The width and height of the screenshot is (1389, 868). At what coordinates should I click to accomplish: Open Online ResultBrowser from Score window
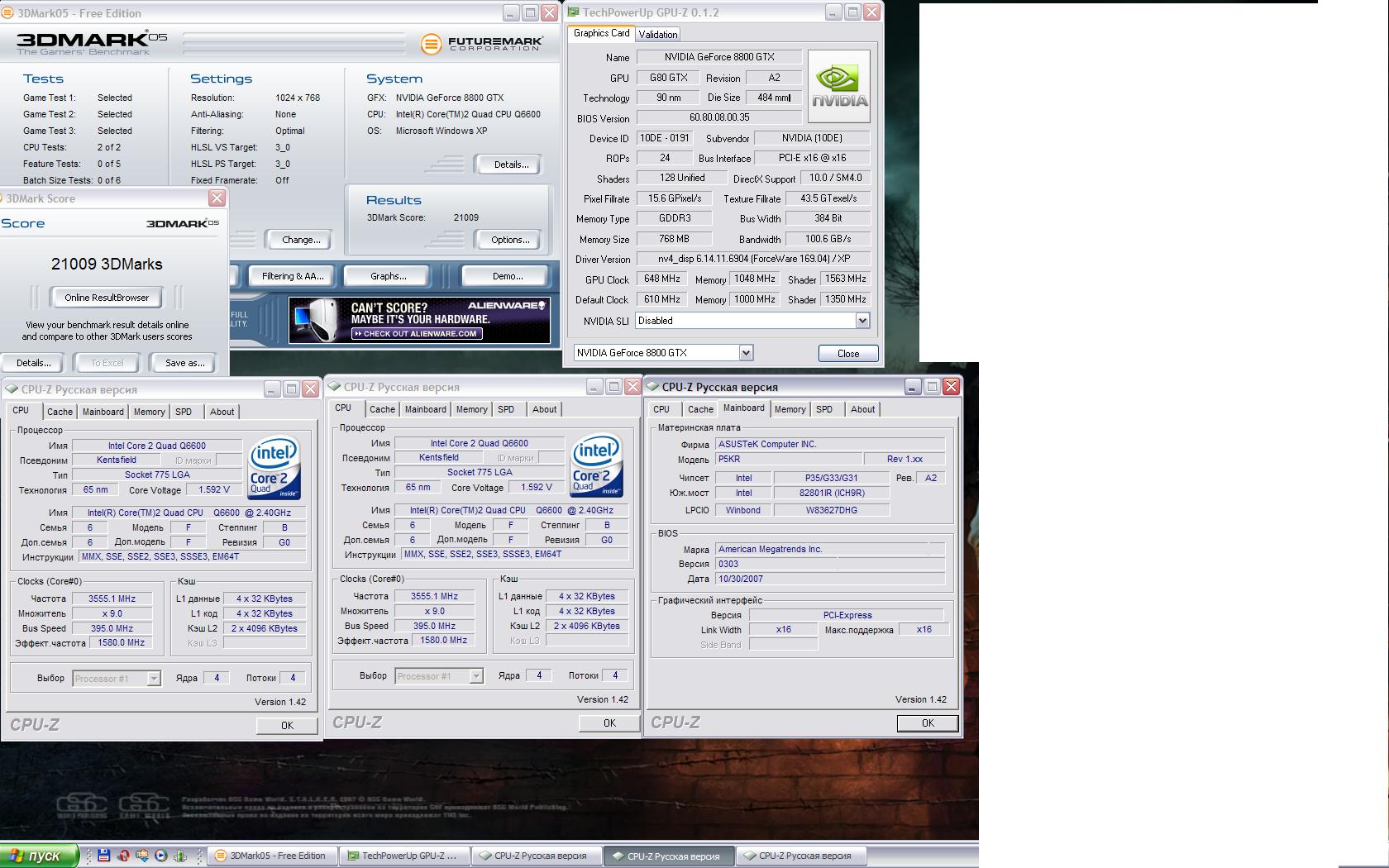(107, 298)
